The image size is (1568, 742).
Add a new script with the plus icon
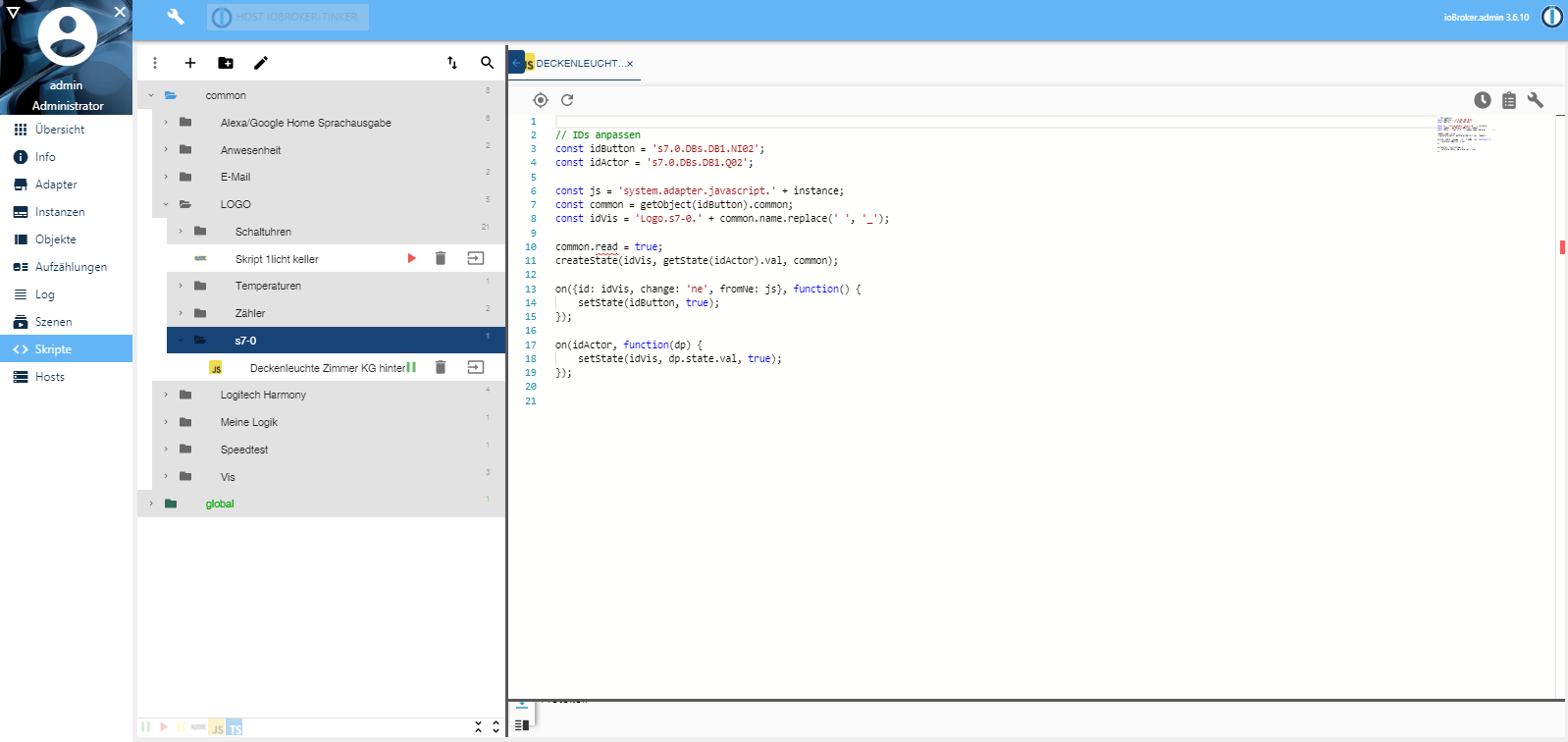[x=190, y=63]
